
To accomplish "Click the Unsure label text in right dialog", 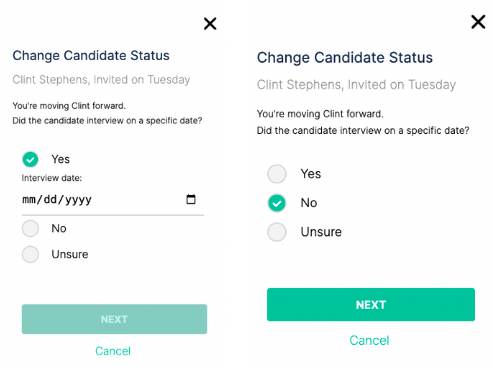I will (321, 232).
